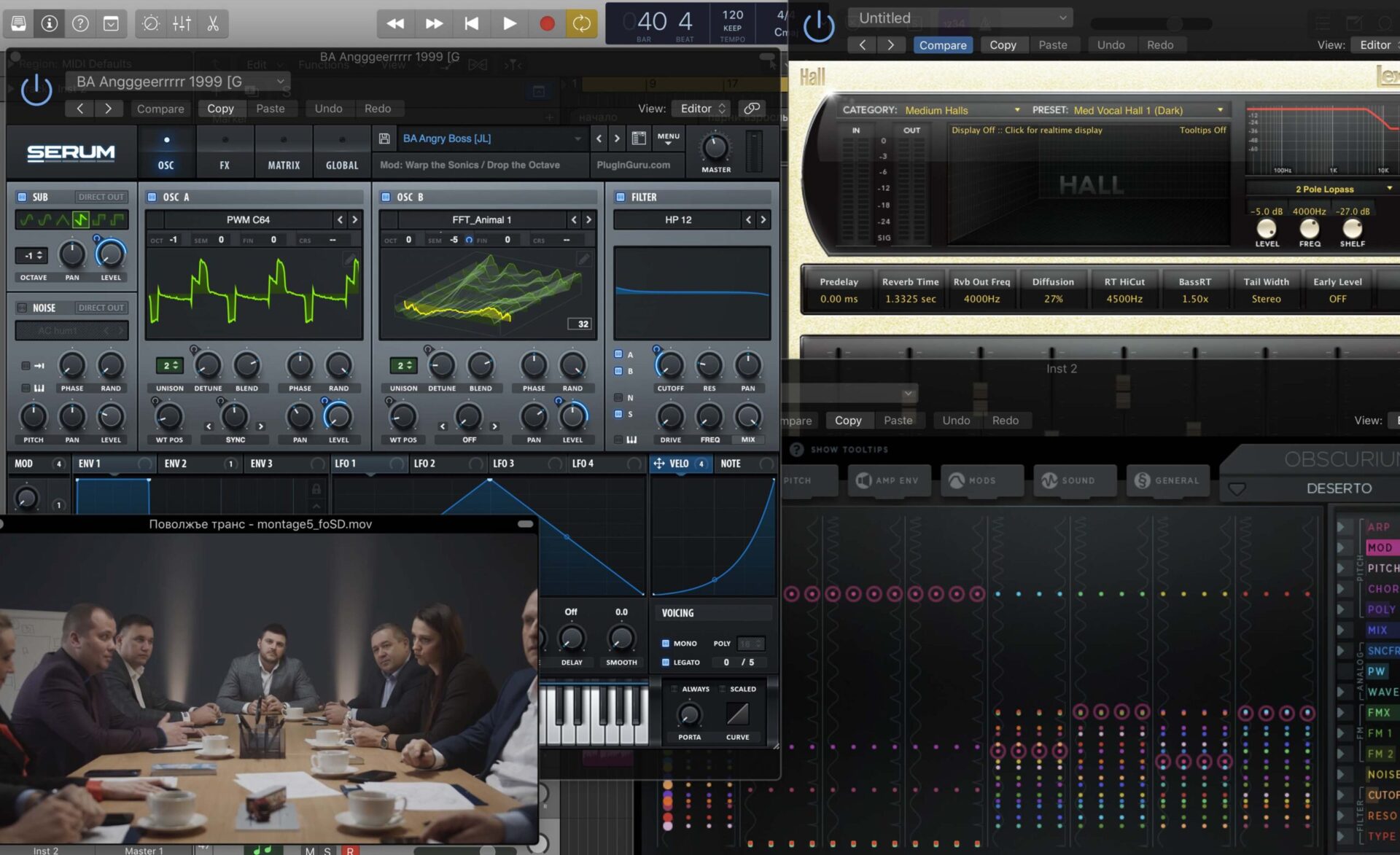
Task: Click the SUB octave stepper value
Action: point(33,256)
